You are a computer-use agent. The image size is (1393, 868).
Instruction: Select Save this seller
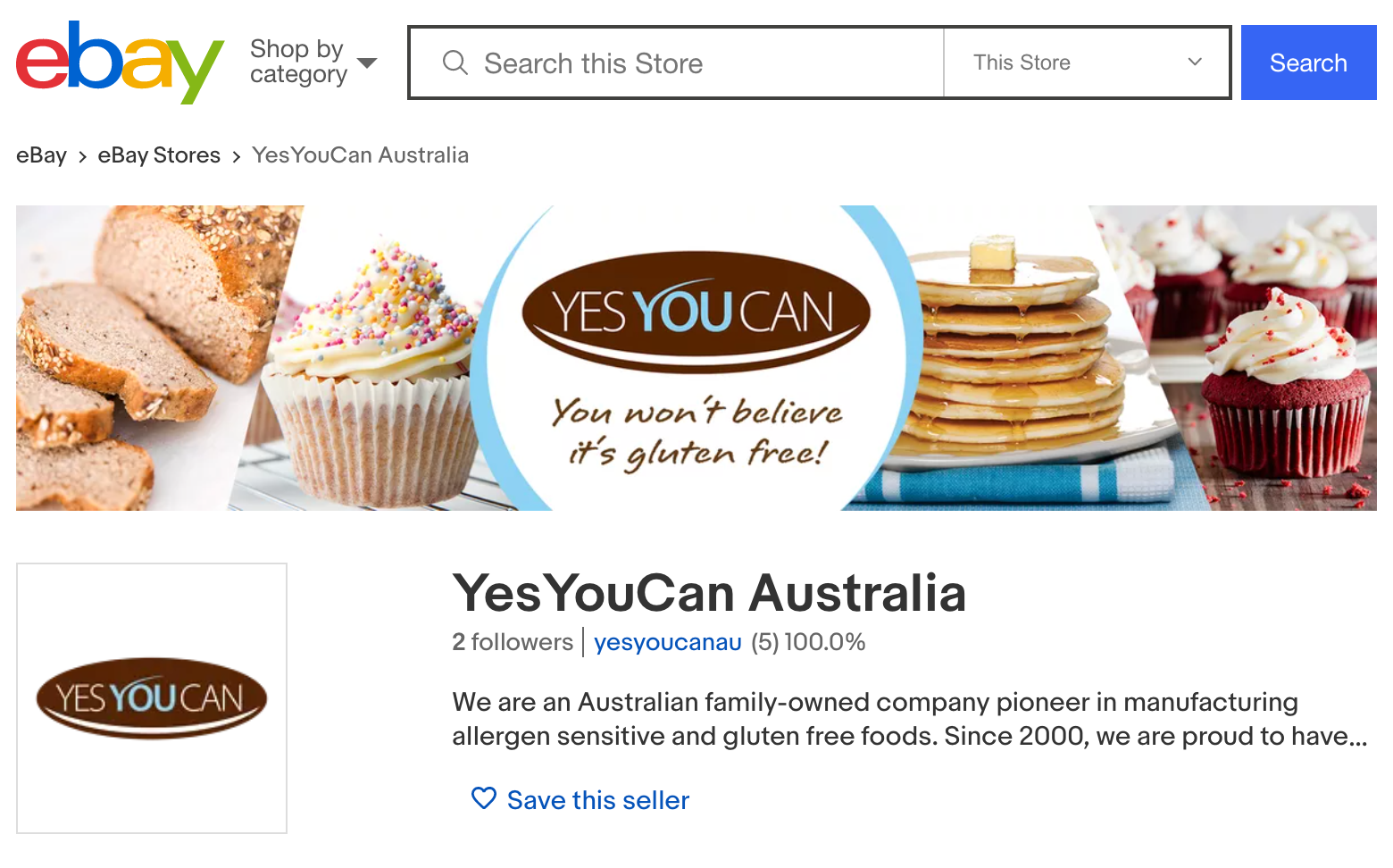(x=596, y=799)
